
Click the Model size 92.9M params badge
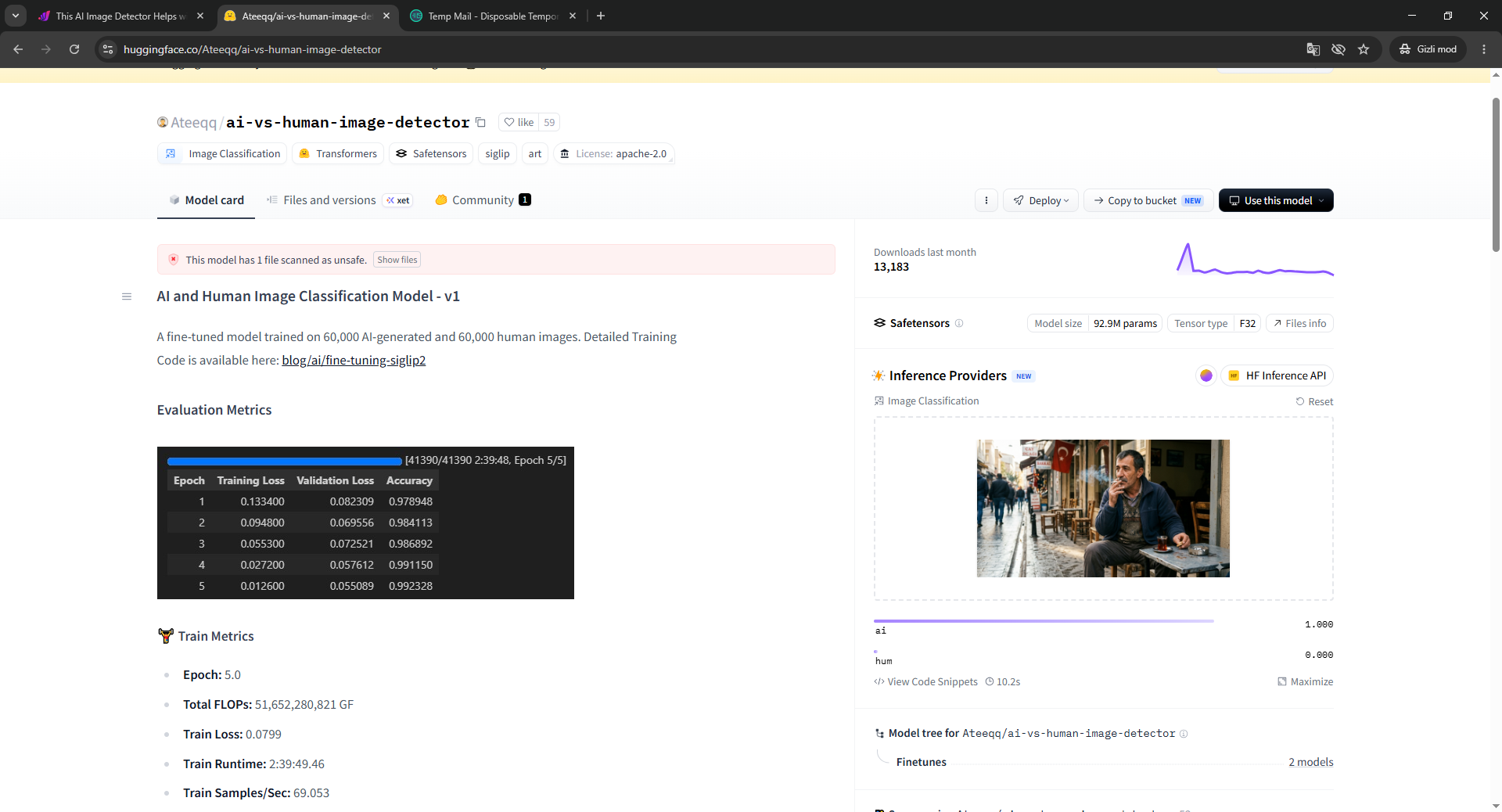click(1094, 323)
